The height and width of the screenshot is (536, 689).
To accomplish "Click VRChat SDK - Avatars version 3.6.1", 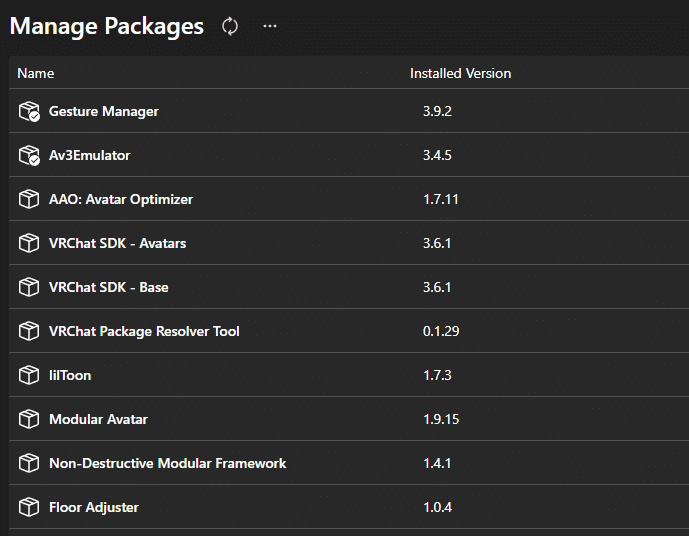I will click(x=437, y=243).
